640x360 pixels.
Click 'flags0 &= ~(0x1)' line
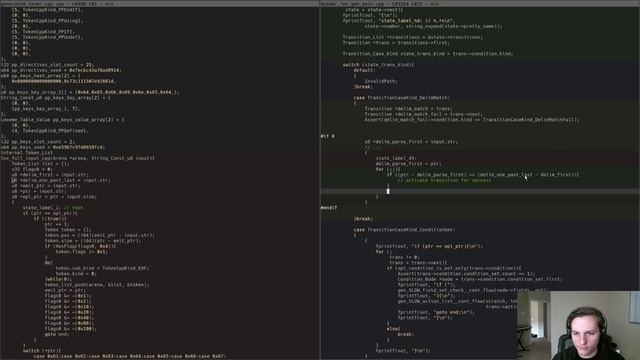(68, 296)
